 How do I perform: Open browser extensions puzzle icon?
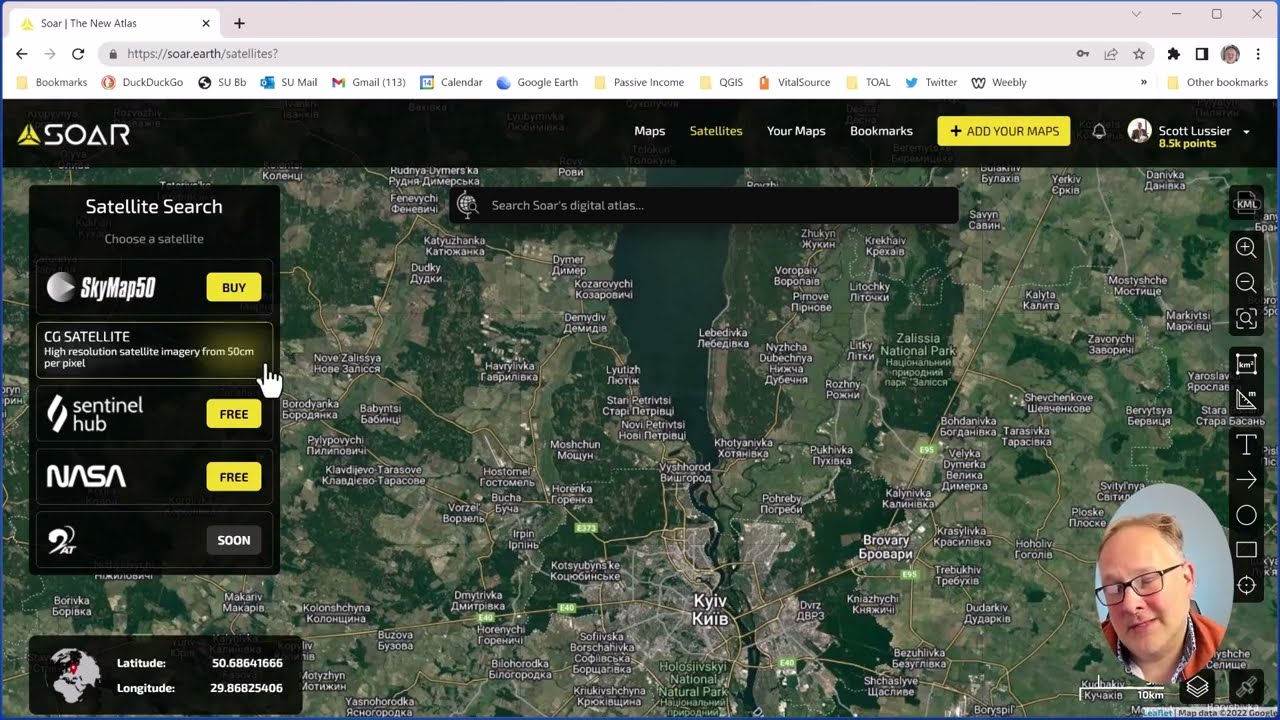pyautogui.click(x=1174, y=54)
